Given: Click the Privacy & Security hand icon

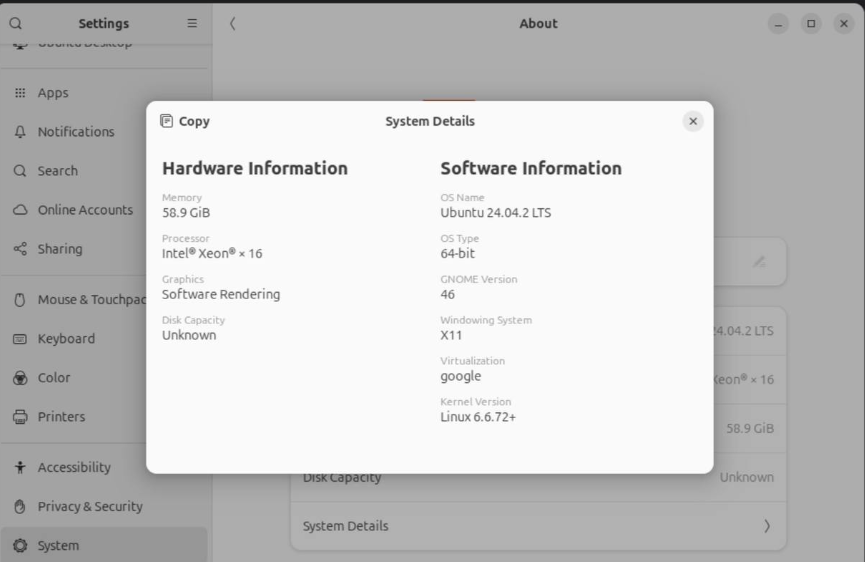Looking at the screenshot, I should tap(20, 507).
